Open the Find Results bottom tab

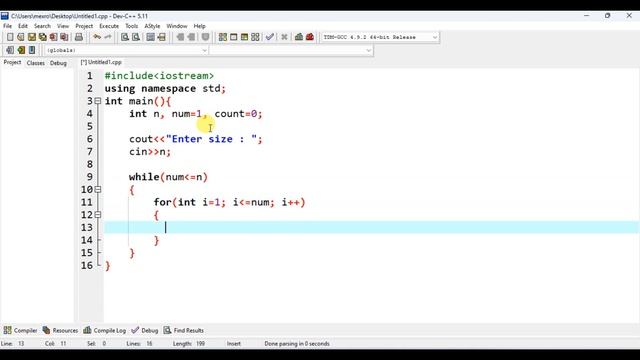click(x=184, y=330)
